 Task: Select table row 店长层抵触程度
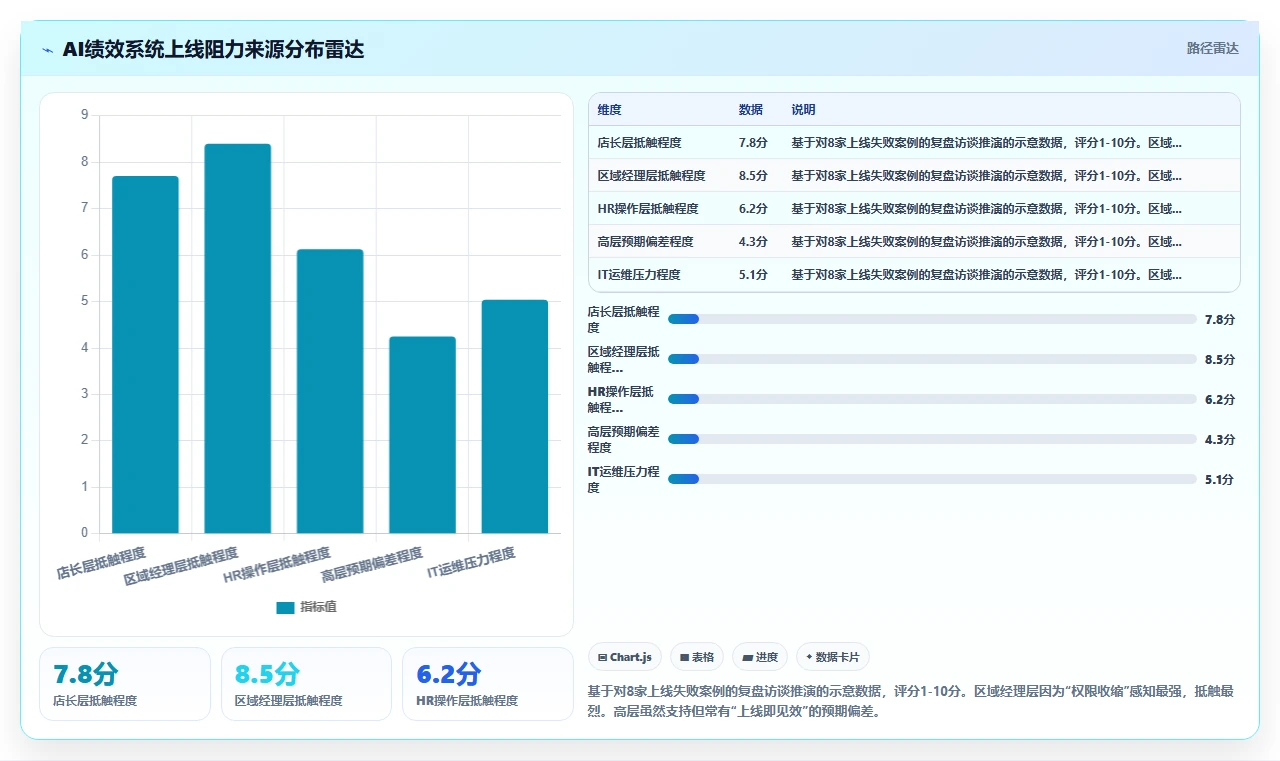coord(914,143)
